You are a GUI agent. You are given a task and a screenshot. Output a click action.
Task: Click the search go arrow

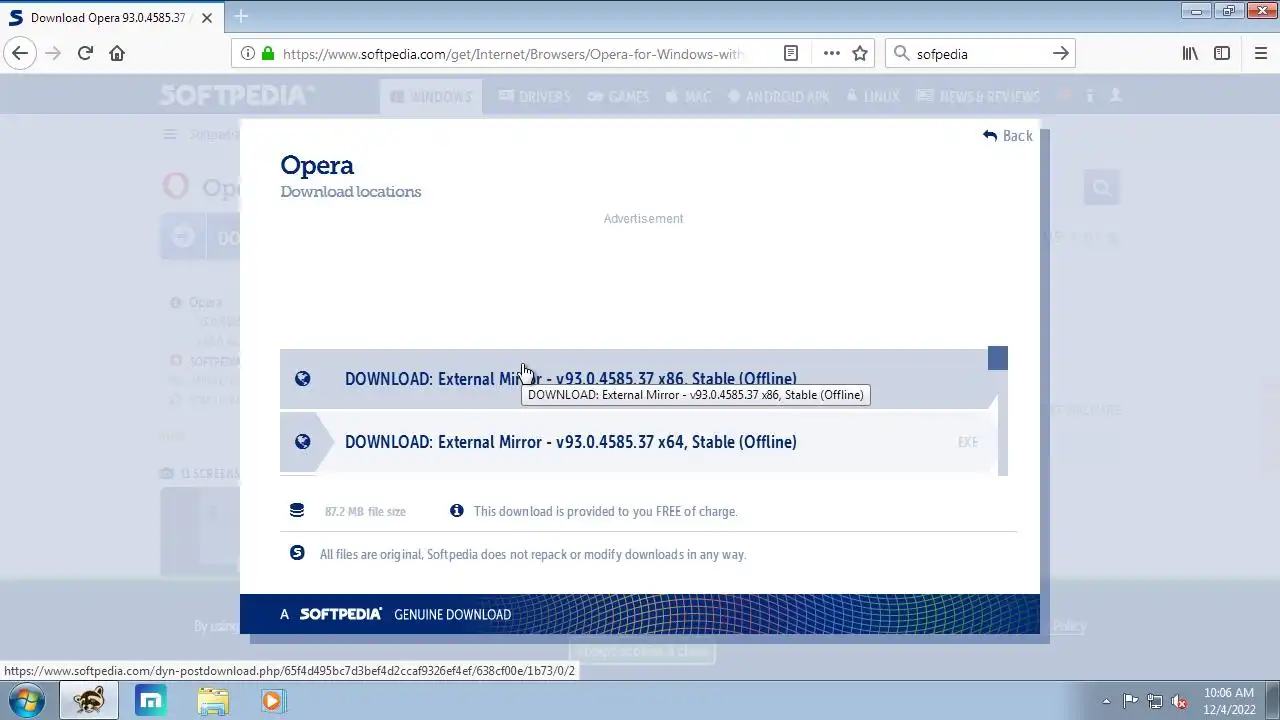point(1061,54)
